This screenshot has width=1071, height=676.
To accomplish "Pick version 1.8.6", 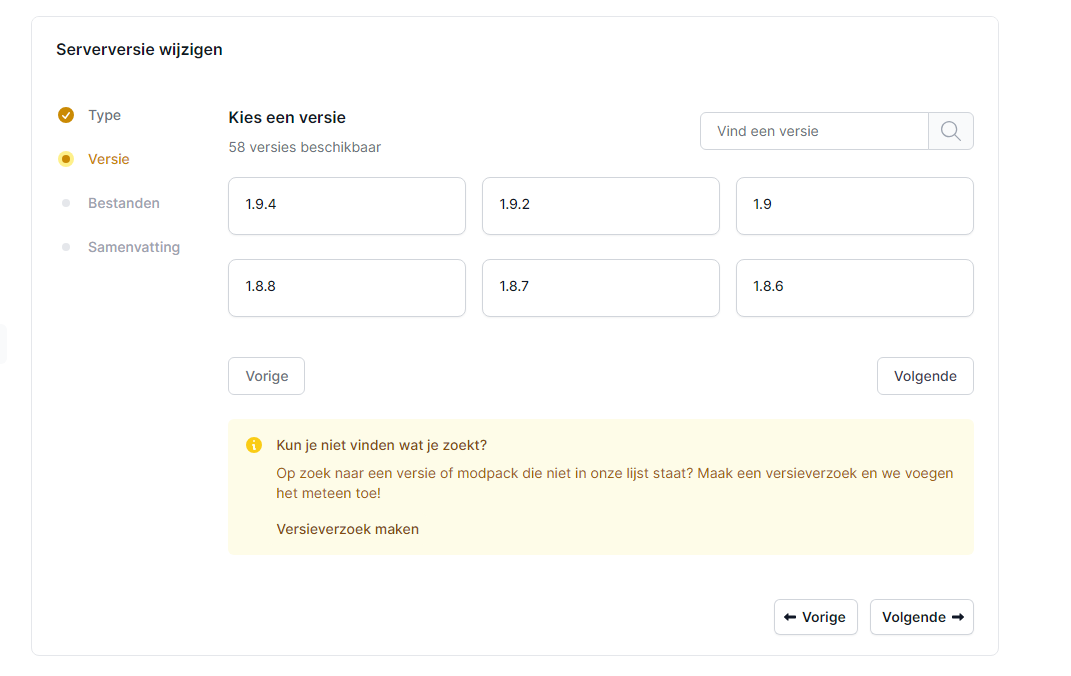I will 854,288.
